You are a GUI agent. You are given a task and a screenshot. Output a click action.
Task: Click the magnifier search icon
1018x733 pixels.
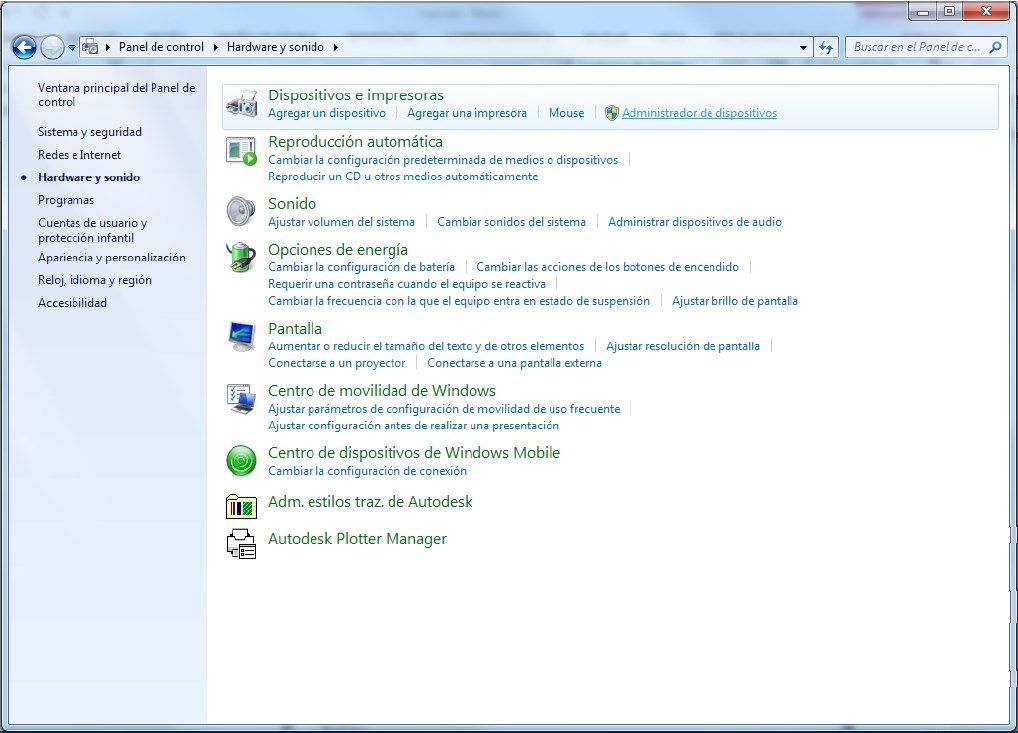[995, 47]
